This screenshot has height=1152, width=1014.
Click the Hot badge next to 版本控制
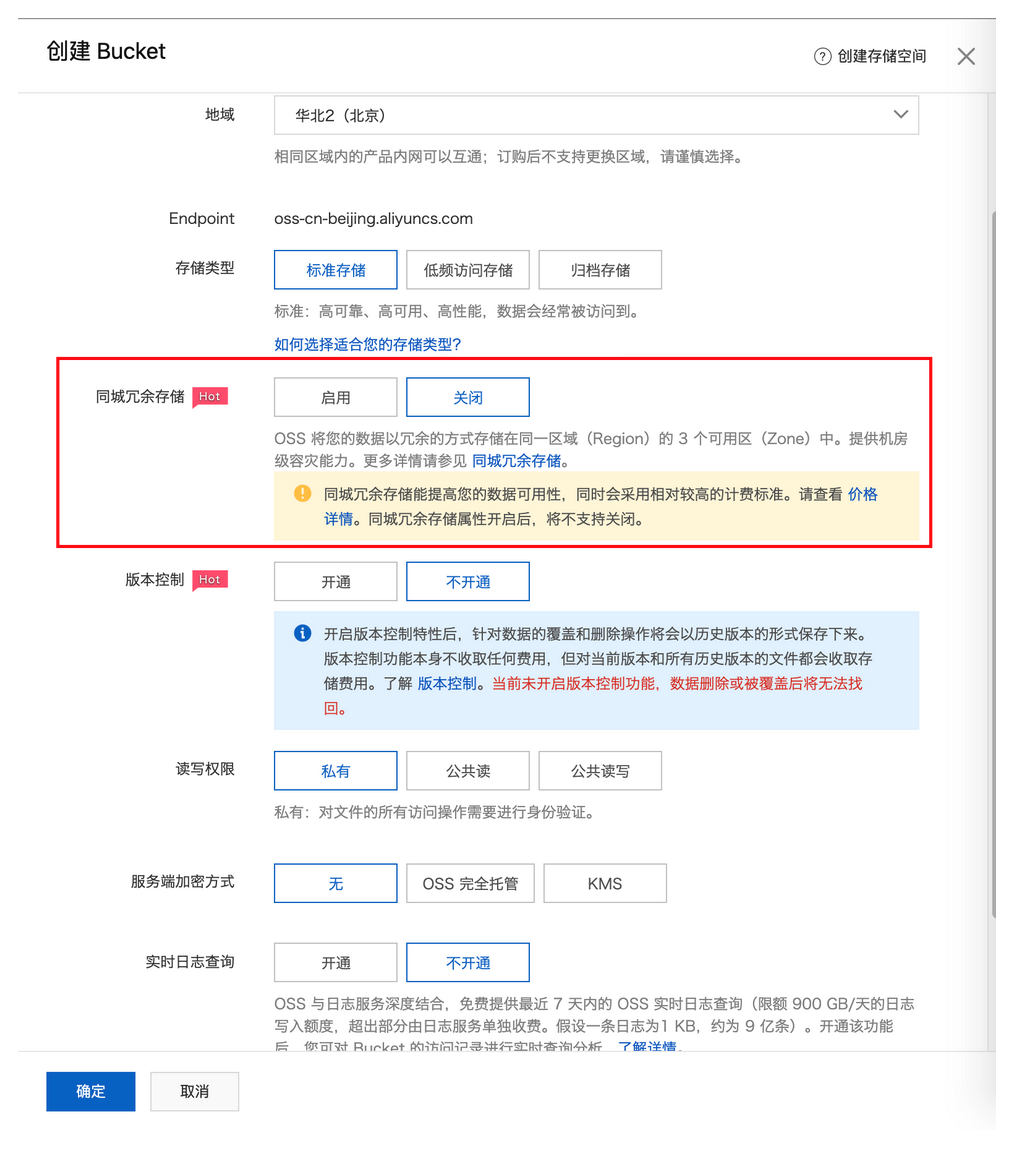(x=210, y=580)
